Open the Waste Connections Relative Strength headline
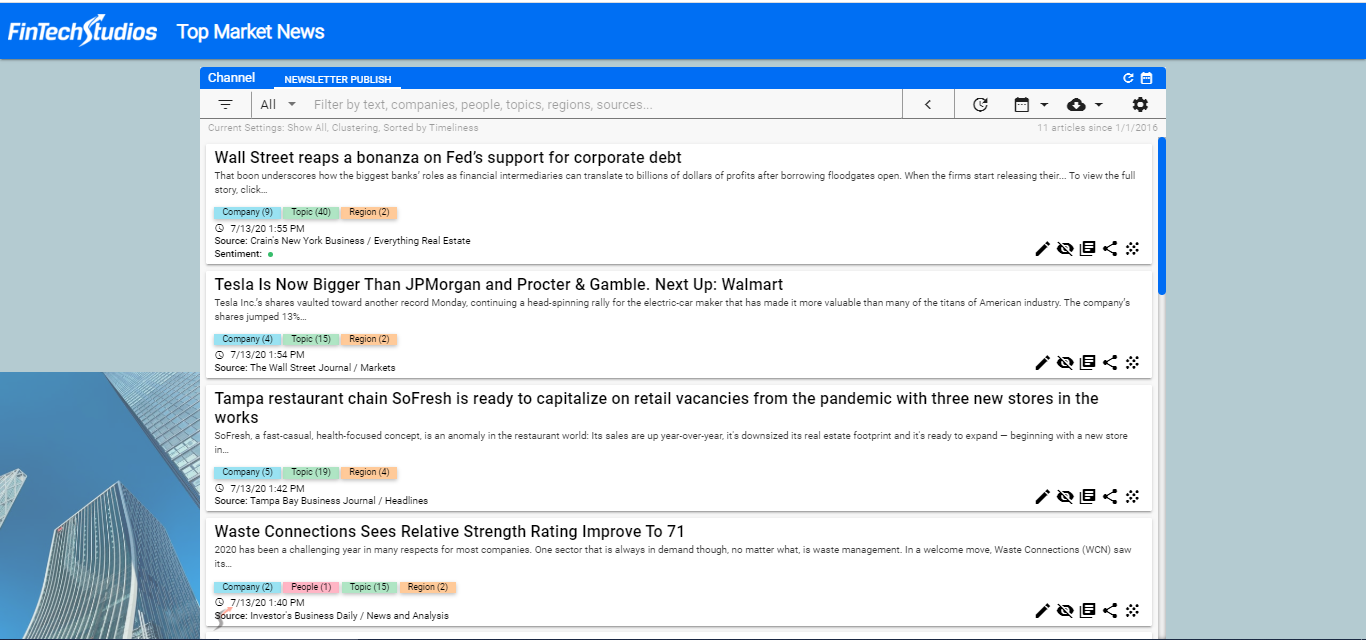Viewport: 1366px width, 640px height. [x=450, y=532]
